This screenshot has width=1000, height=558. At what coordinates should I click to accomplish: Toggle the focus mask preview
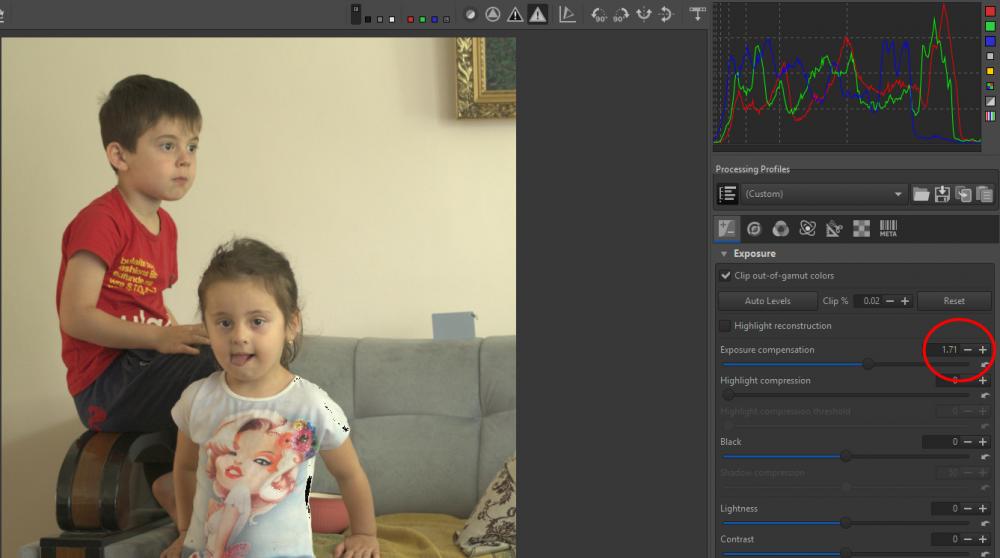tap(470, 14)
